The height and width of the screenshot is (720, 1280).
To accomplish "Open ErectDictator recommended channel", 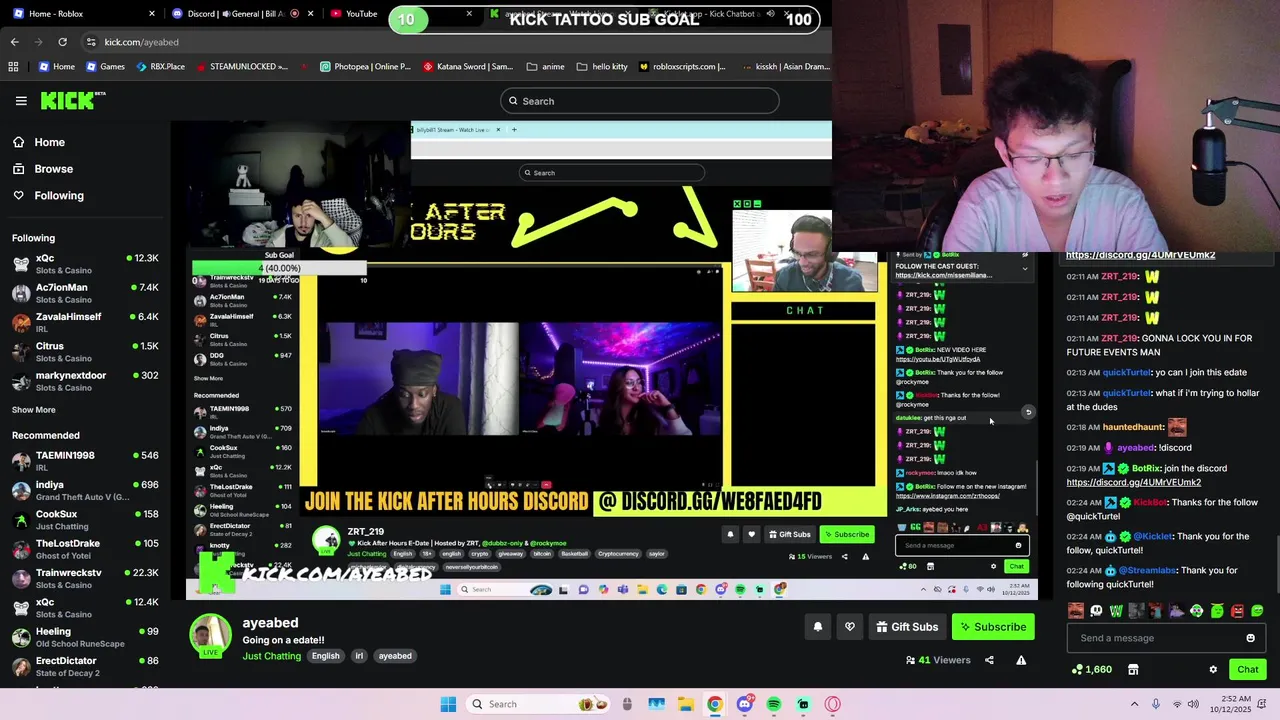I will [85, 666].
